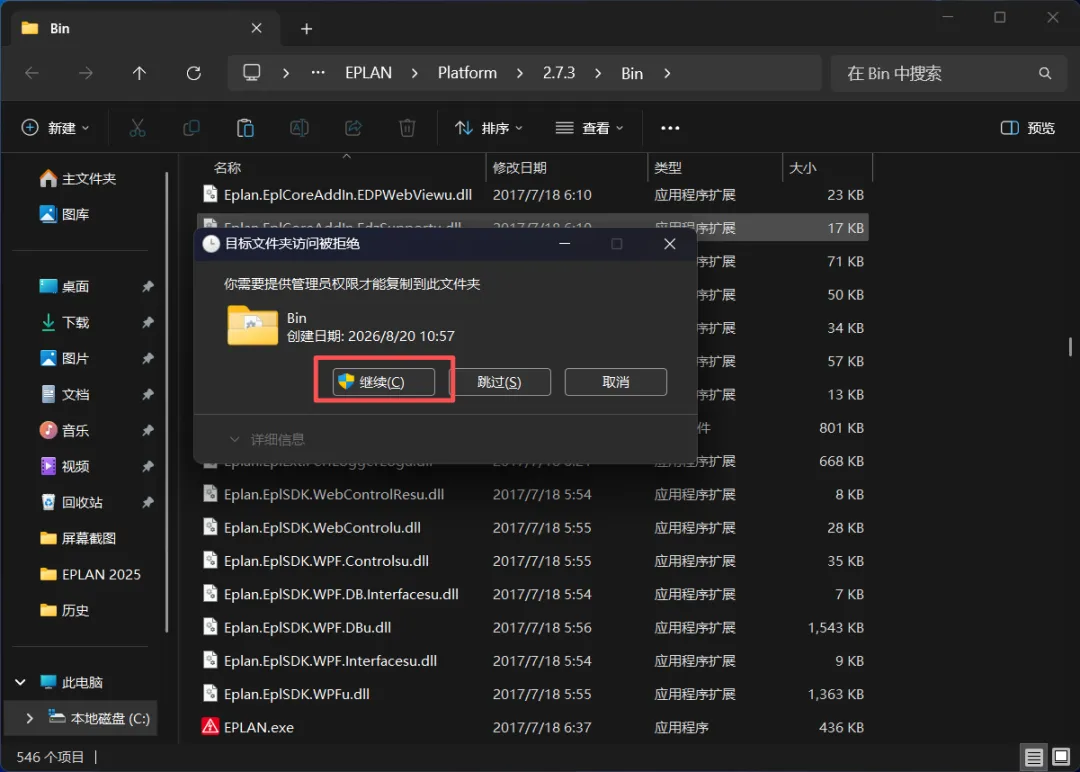Sort by Date Modified column header
This screenshot has width=1080, height=772.
click(x=519, y=168)
